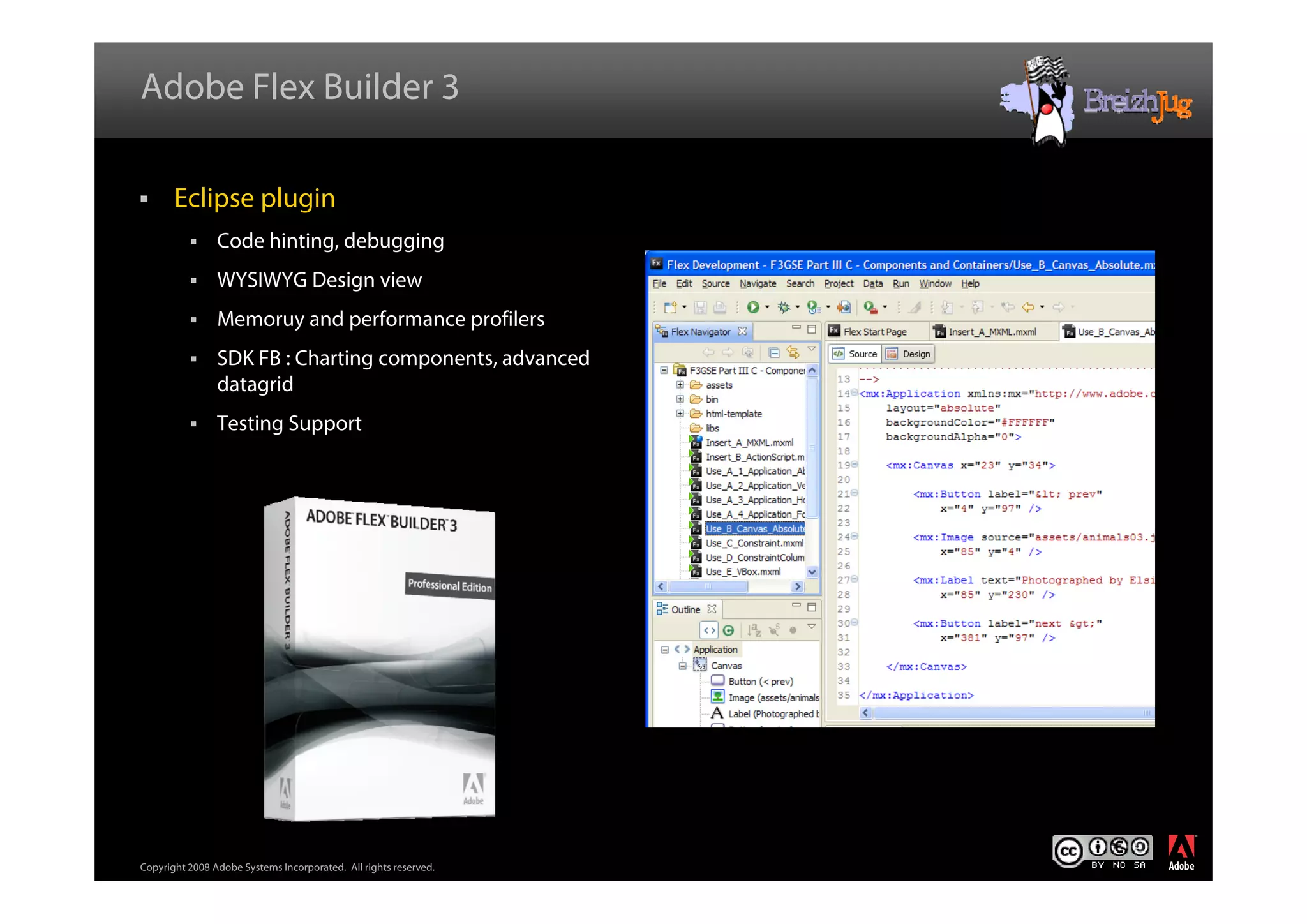The height and width of the screenshot is (924, 1307).
Task: Open the File menu
Action: click(659, 284)
